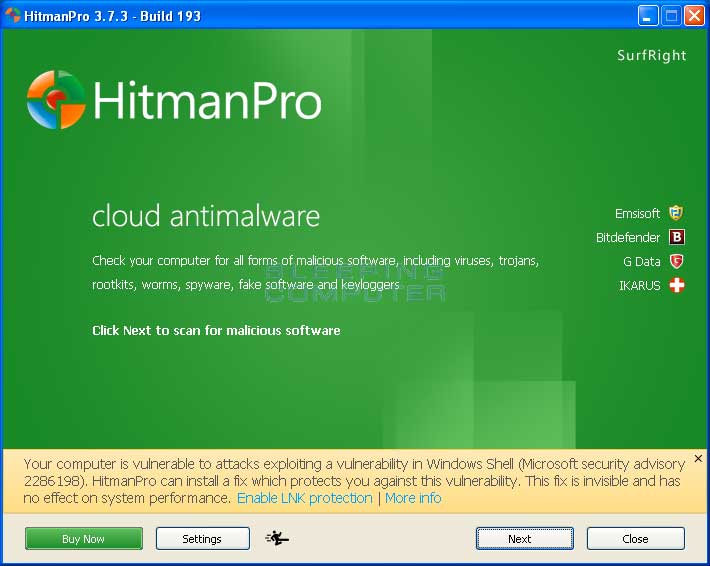The image size is (710, 566).
Task: Click the SurfRight brand label
Action: (652, 56)
